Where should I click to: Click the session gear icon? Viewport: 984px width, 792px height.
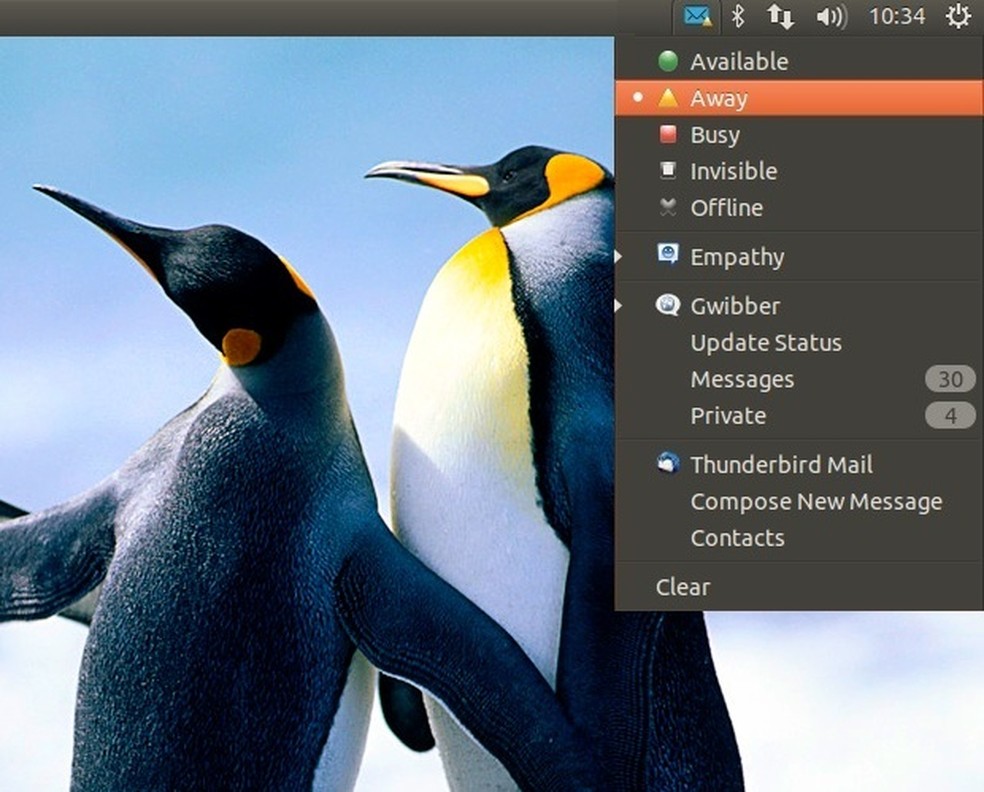(957, 17)
